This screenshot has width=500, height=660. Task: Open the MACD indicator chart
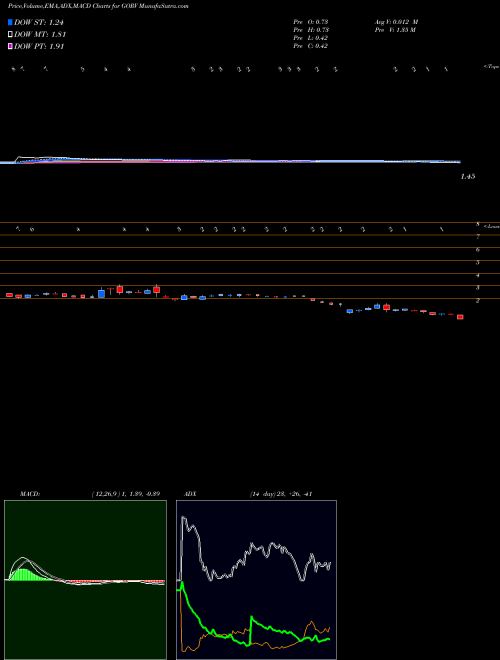85,580
